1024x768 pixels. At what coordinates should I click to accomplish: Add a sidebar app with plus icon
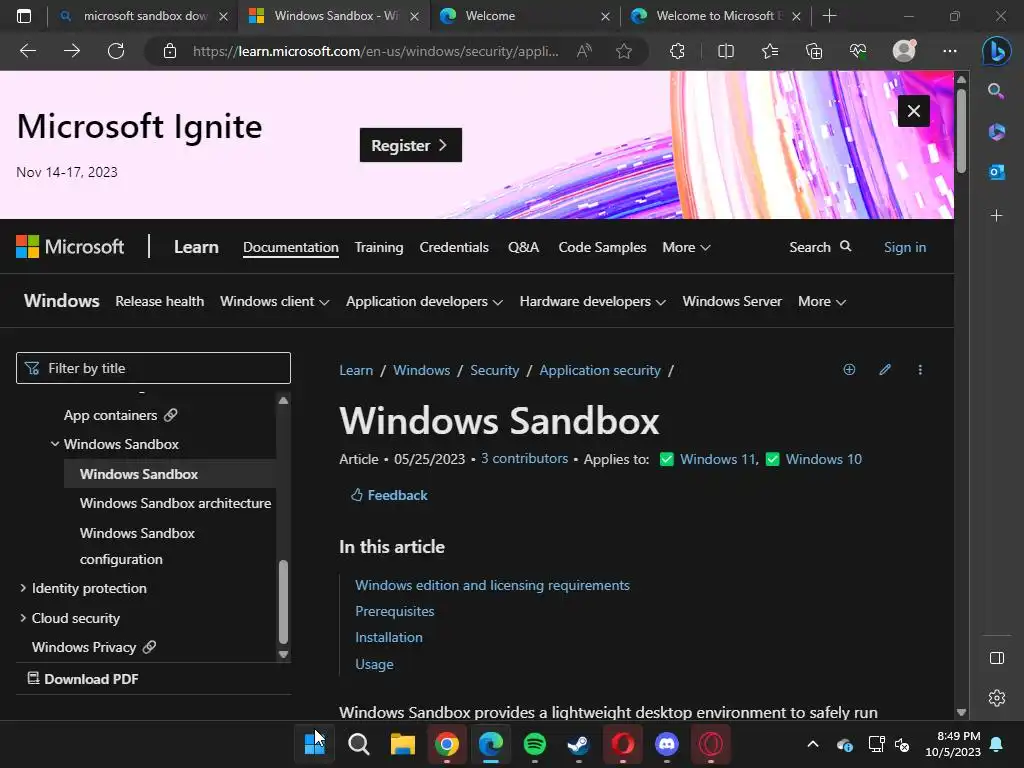click(x=997, y=216)
